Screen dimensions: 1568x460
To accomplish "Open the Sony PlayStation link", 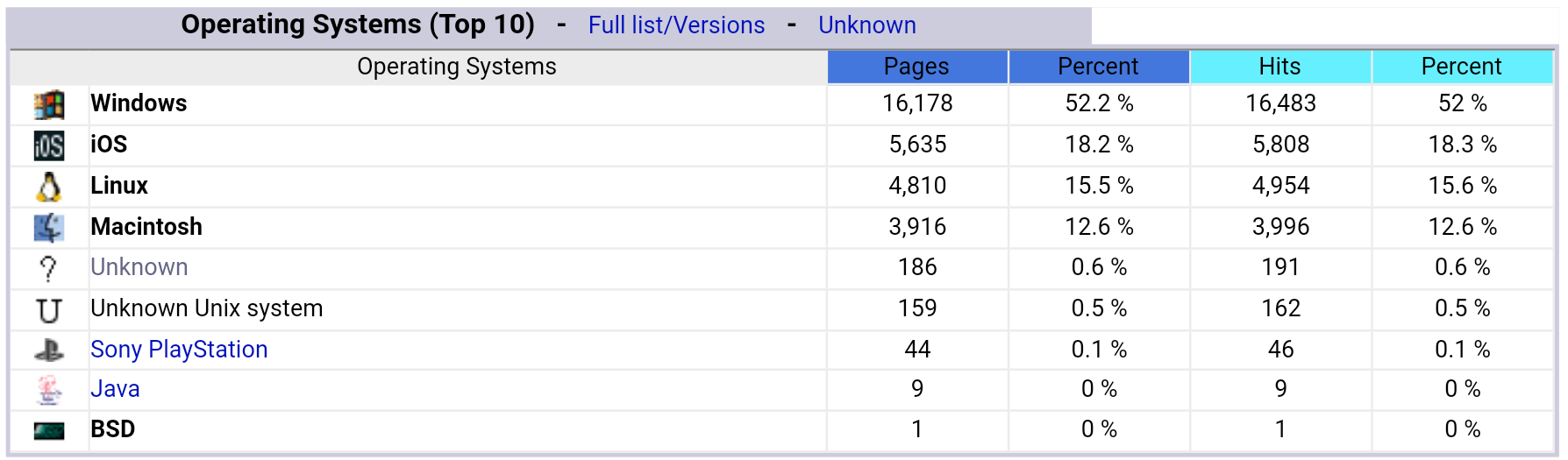I will [179, 350].
